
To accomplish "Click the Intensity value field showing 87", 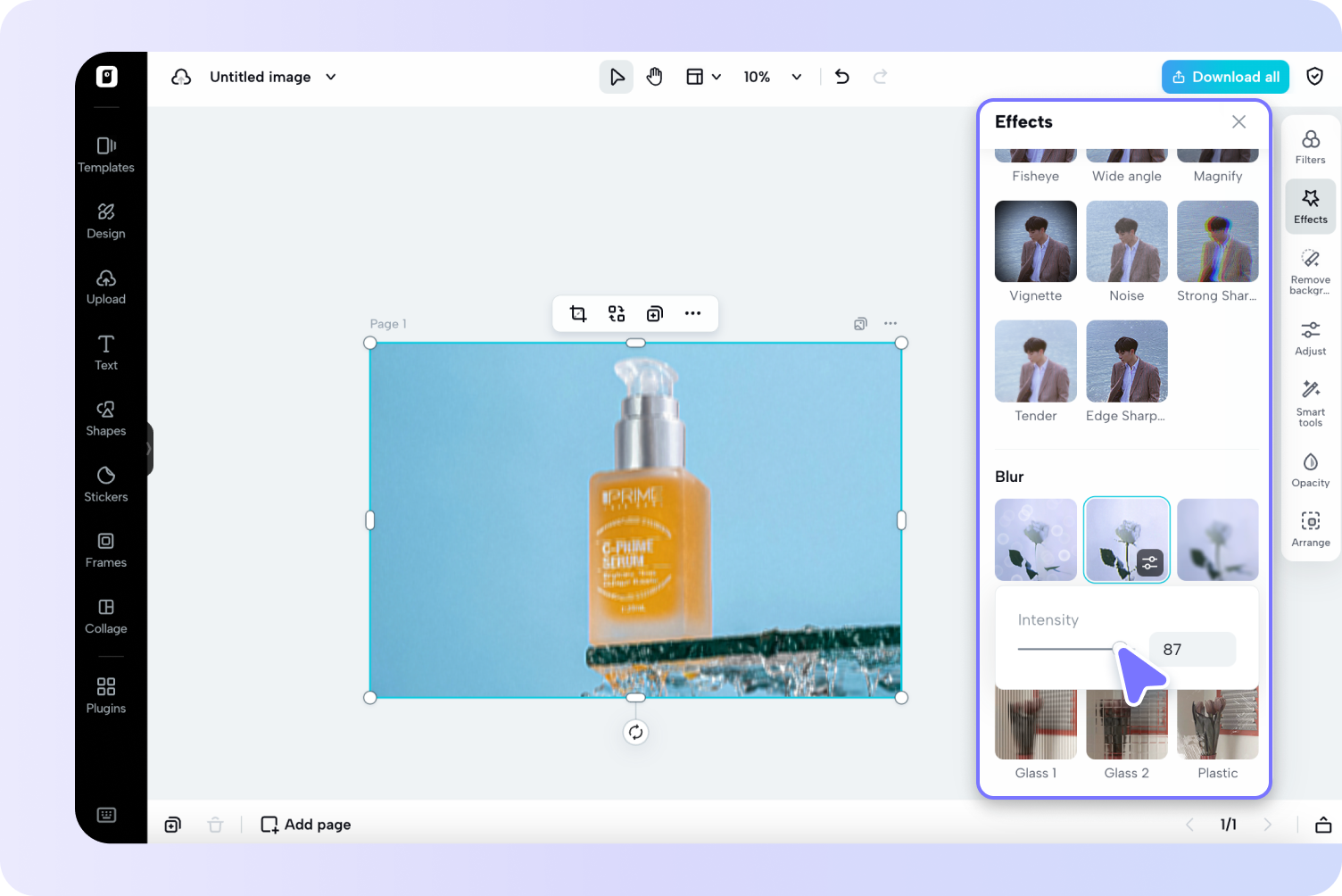I will pyautogui.click(x=1192, y=650).
